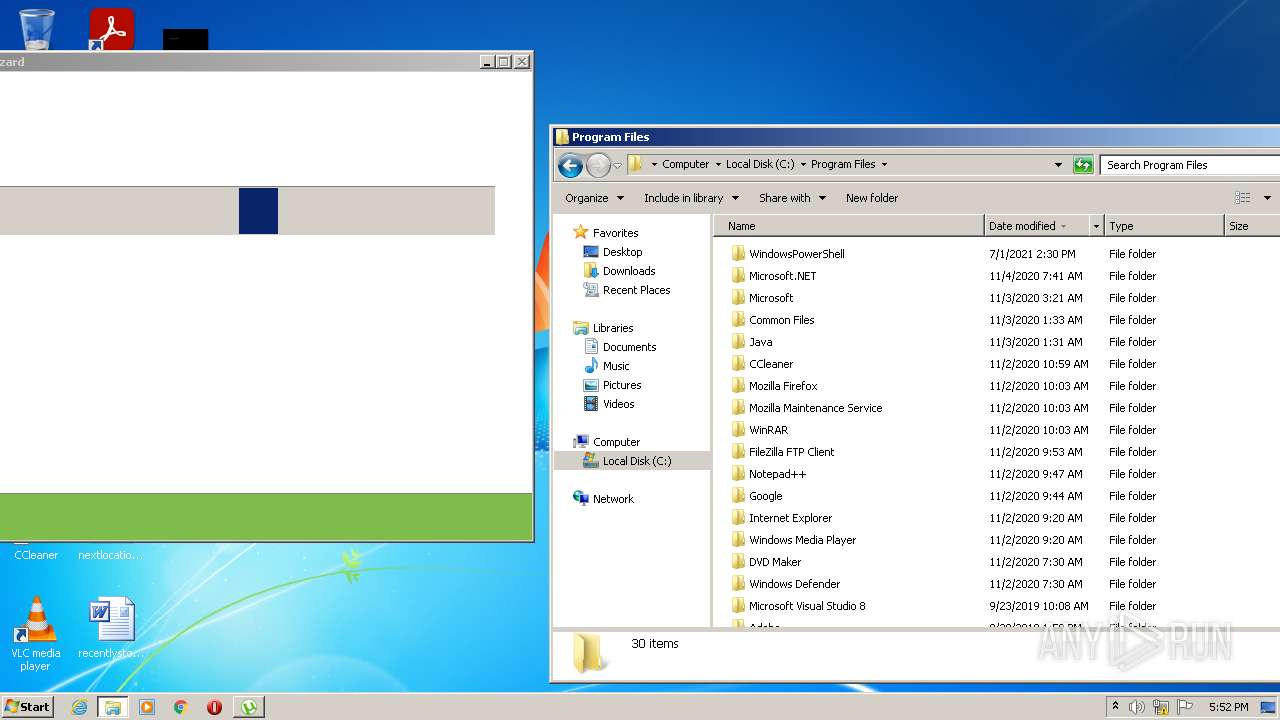Open Chrome from the taskbar
Image resolution: width=1280 pixels, height=720 pixels.
pyautogui.click(x=181, y=707)
